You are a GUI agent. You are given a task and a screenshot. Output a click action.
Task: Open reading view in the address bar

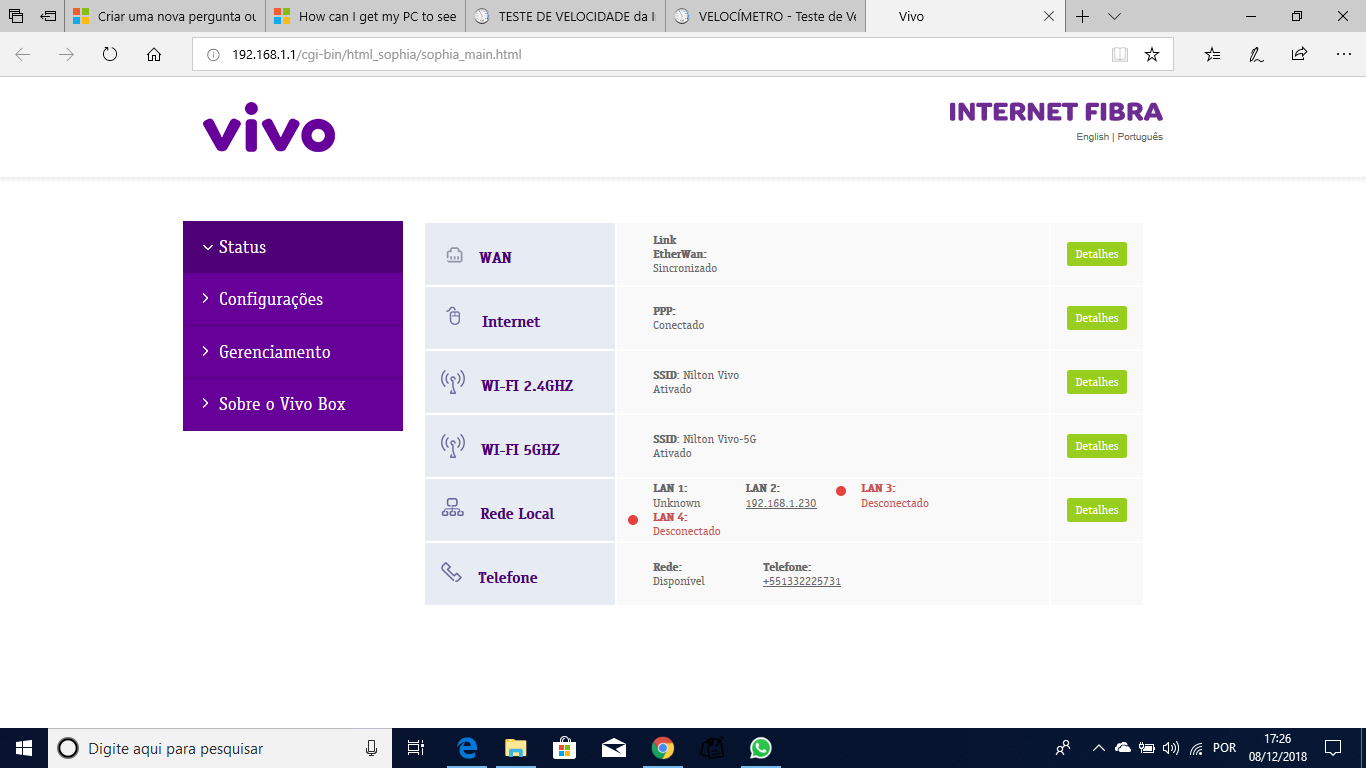pyautogui.click(x=1120, y=54)
